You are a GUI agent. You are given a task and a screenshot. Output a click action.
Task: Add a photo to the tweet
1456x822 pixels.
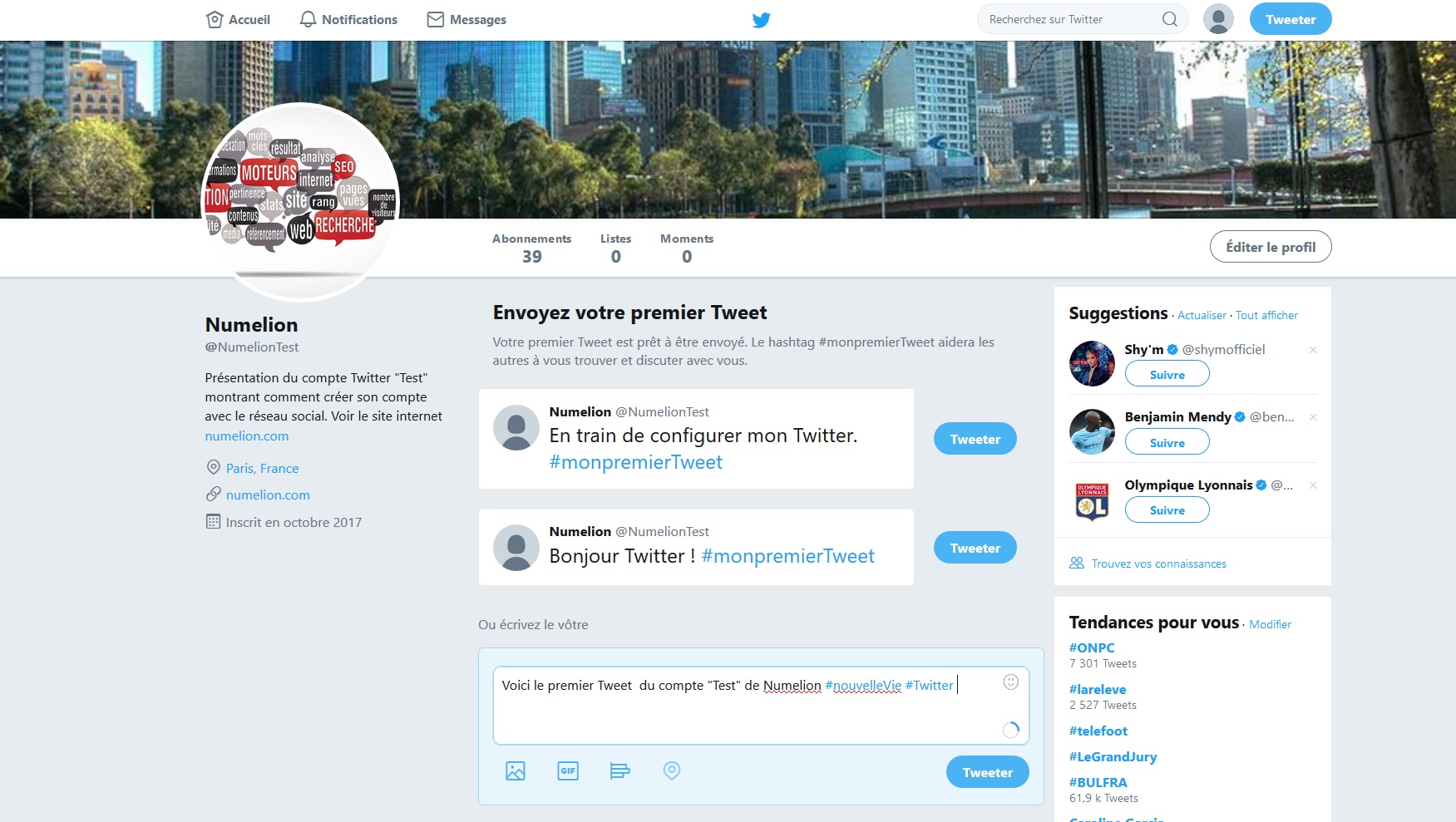[x=516, y=771]
